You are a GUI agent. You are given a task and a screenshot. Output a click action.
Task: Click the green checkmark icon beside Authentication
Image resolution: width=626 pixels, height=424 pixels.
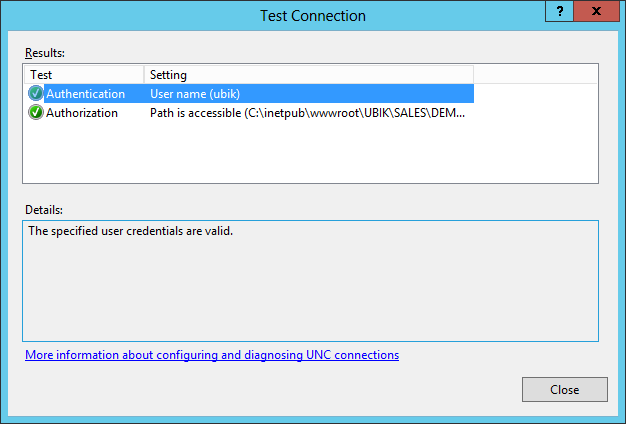(36, 94)
